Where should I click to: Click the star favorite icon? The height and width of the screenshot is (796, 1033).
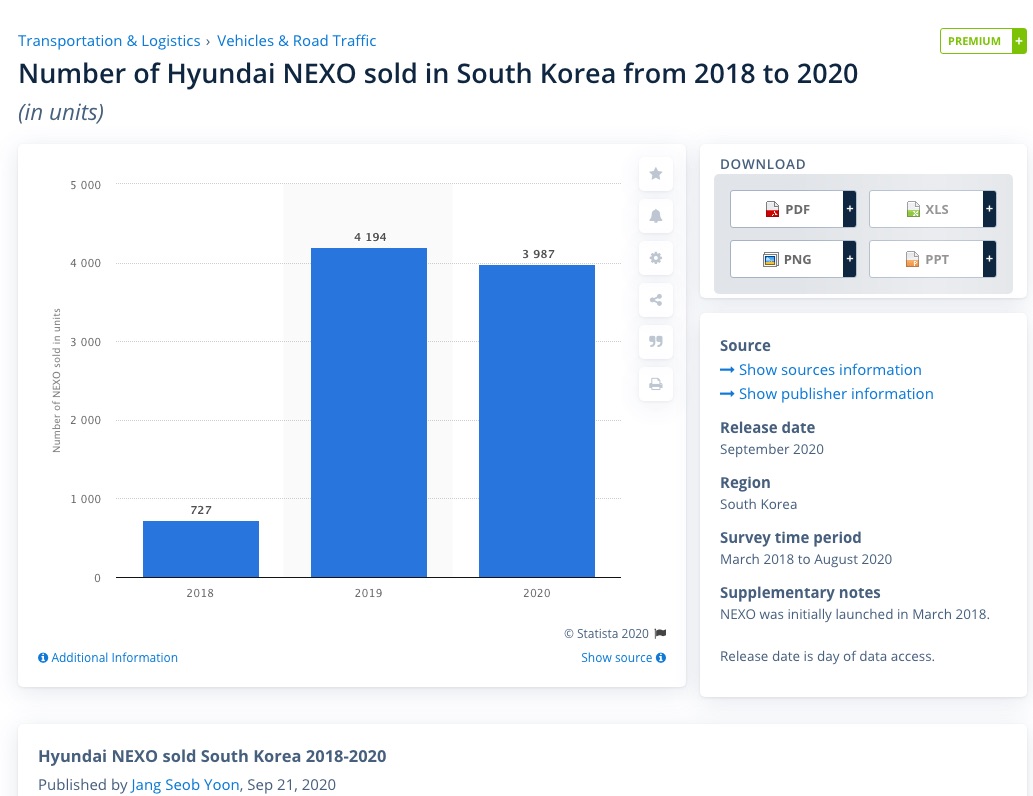point(656,174)
